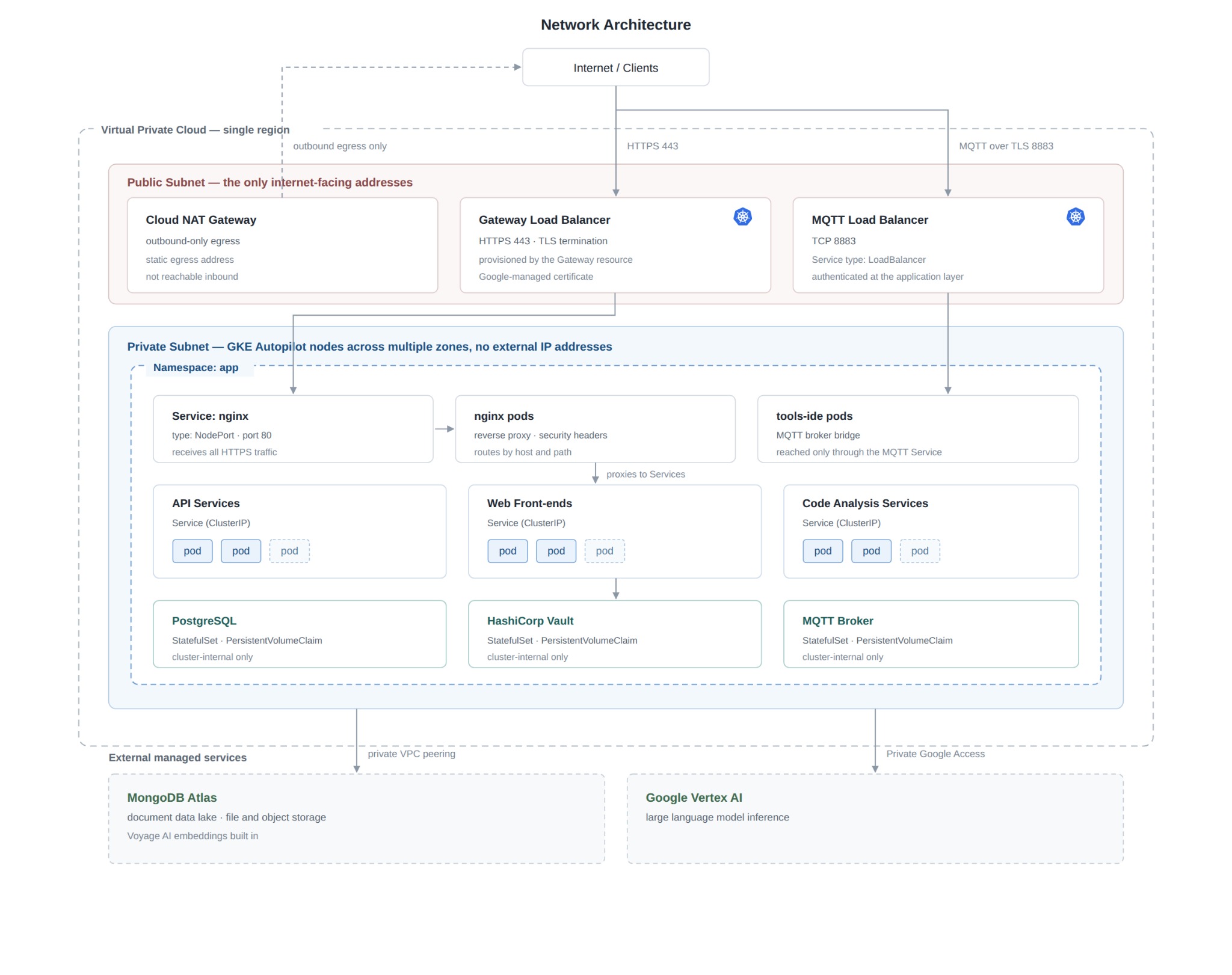This screenshot has width=1232, height=975.
Task: Click 'MQTT broker bridge' text
Action: pyautogui.click(x=818, y=435)
